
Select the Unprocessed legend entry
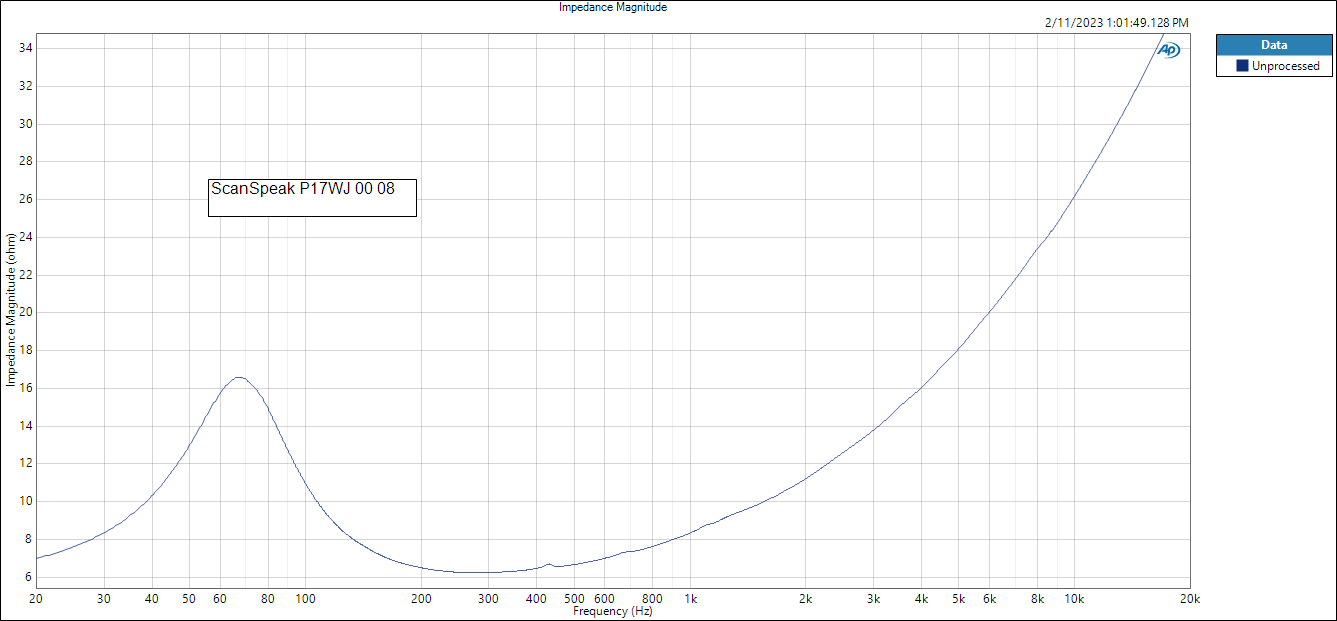tap(1274, 66)
